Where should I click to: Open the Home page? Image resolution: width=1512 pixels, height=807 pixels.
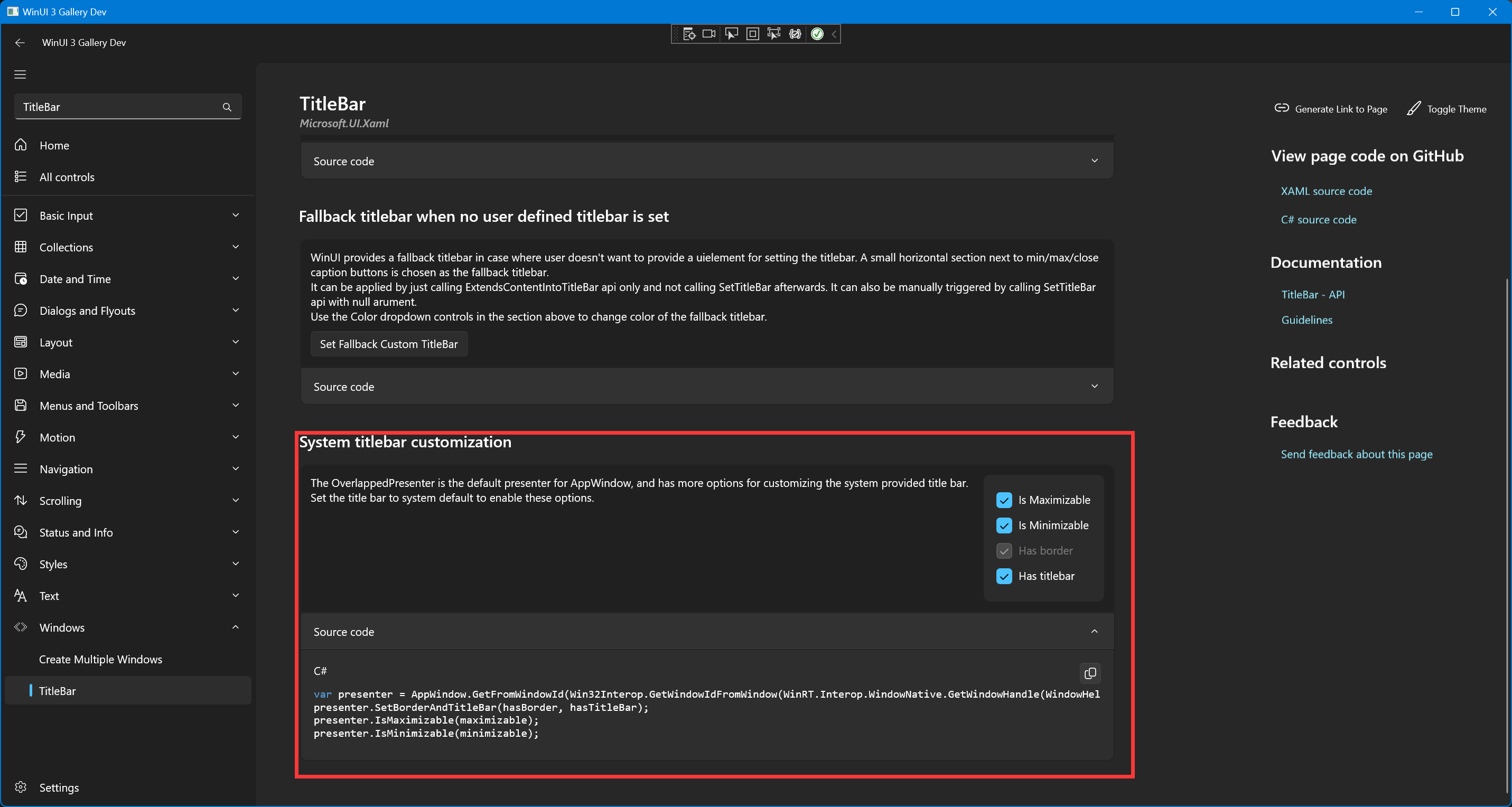(x=128, y=145)
